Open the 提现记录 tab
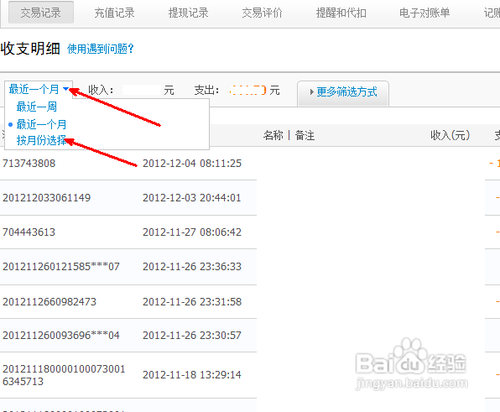500x412 pixels. pos(188,13)
